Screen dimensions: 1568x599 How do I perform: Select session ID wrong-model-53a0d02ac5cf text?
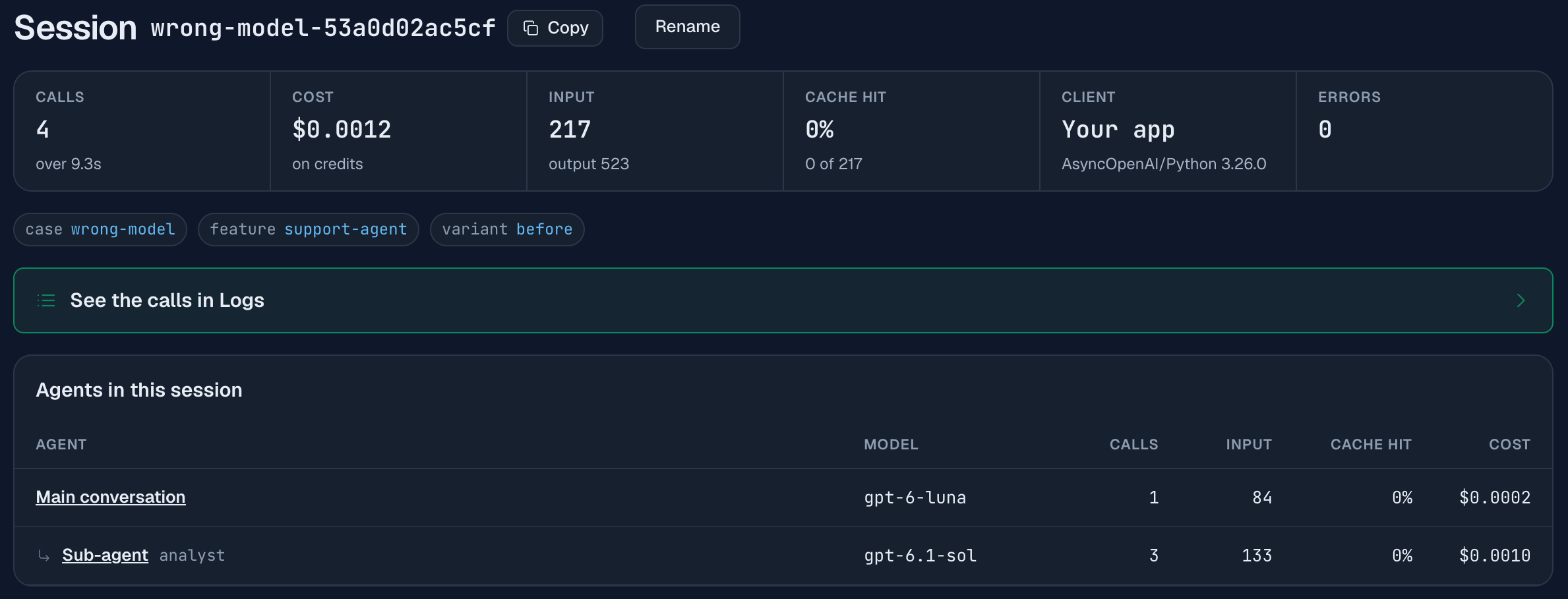pyautogui.click(x=323, y=28)
